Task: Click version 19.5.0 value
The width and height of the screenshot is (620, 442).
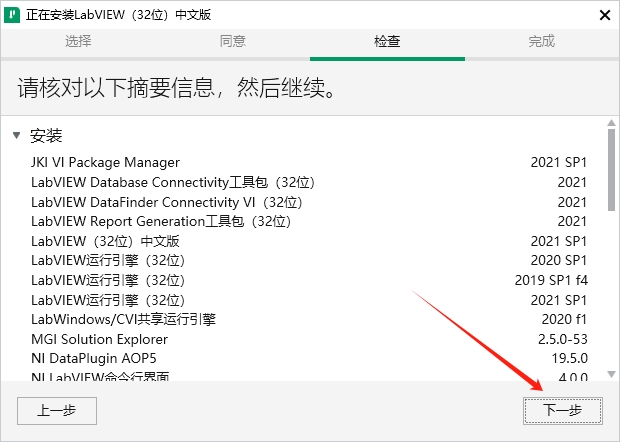Action: point(569,359)
